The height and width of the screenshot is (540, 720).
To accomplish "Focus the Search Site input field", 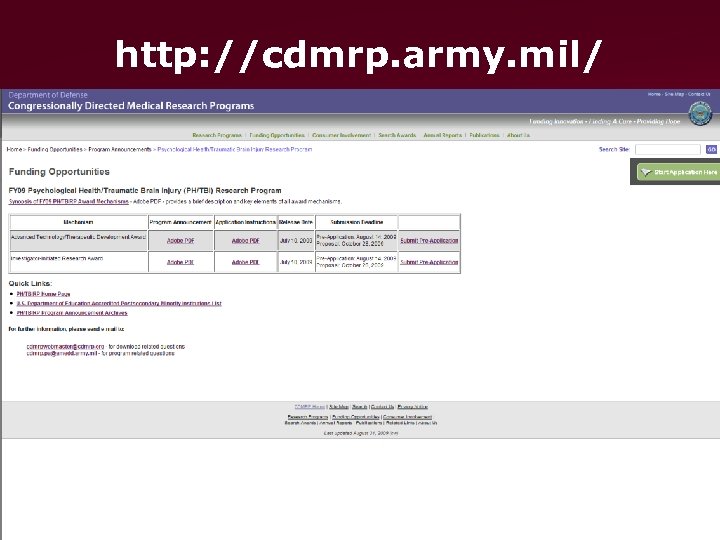I will (x=668, y=149).
